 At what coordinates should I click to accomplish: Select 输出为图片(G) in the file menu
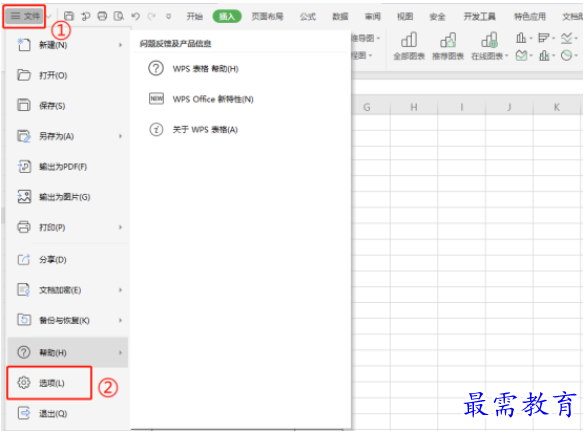pos(68,197)
